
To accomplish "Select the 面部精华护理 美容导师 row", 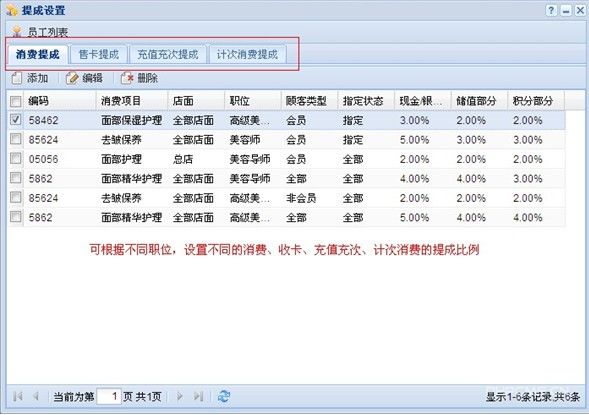I will (x=286, y=178).
